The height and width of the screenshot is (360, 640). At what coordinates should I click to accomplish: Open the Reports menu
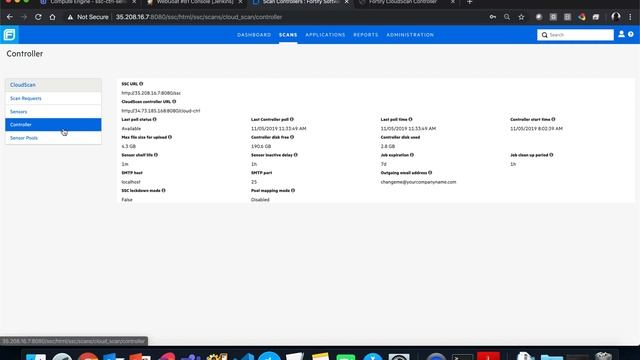click(x=366, y=35)
